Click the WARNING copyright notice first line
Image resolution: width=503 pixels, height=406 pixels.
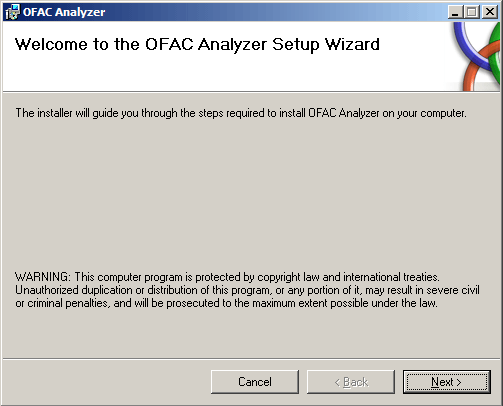pyautogui.click(x=227, y=277)
